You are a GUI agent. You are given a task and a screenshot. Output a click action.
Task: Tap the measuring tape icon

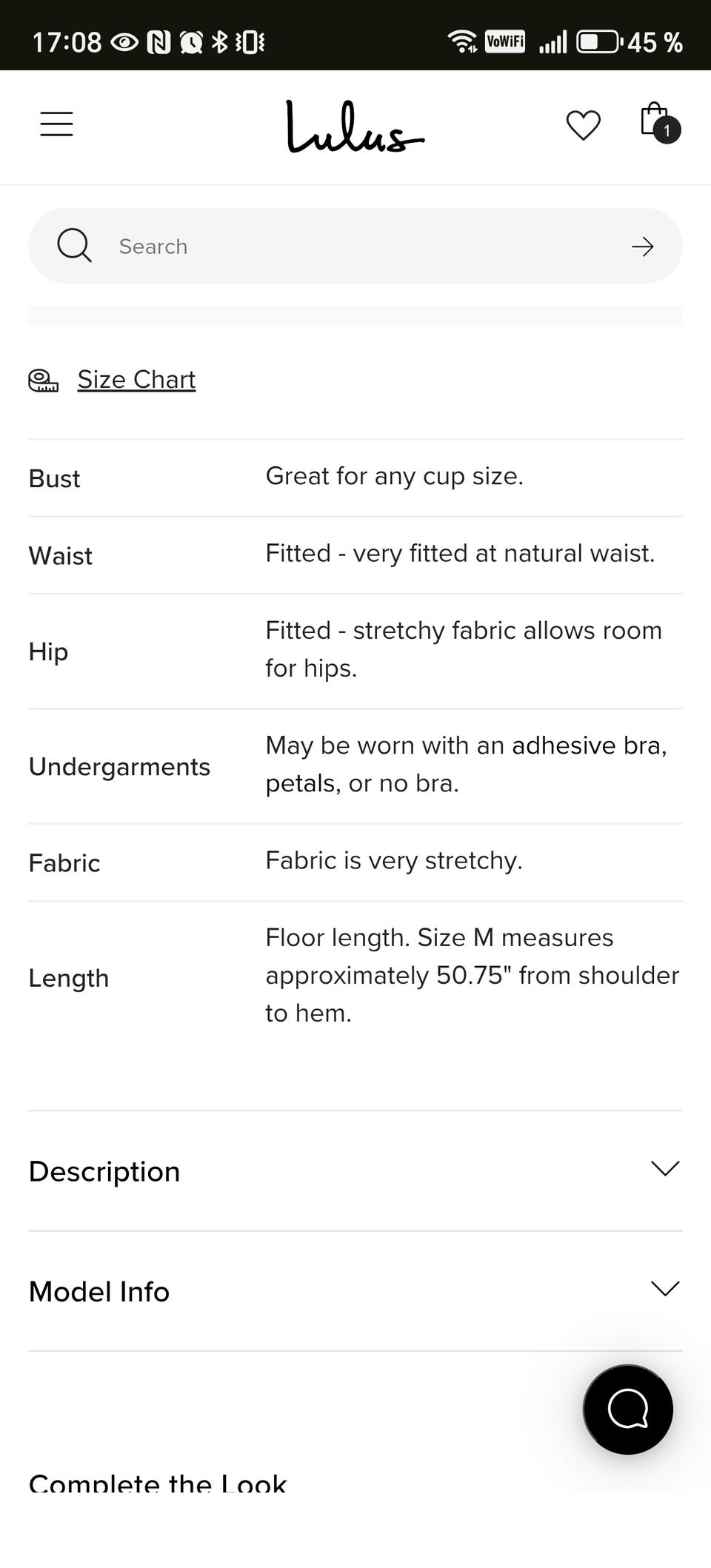43,381
